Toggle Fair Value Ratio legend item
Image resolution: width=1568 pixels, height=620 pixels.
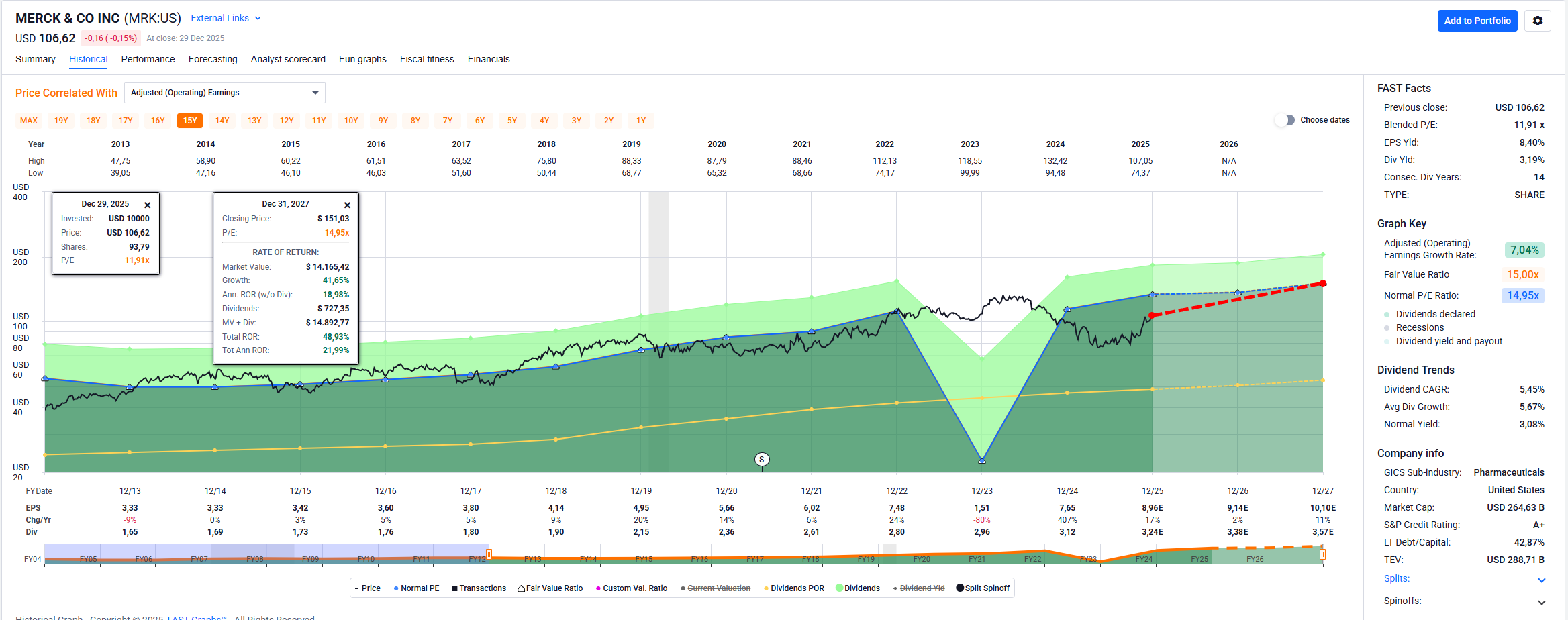[550, 588]
